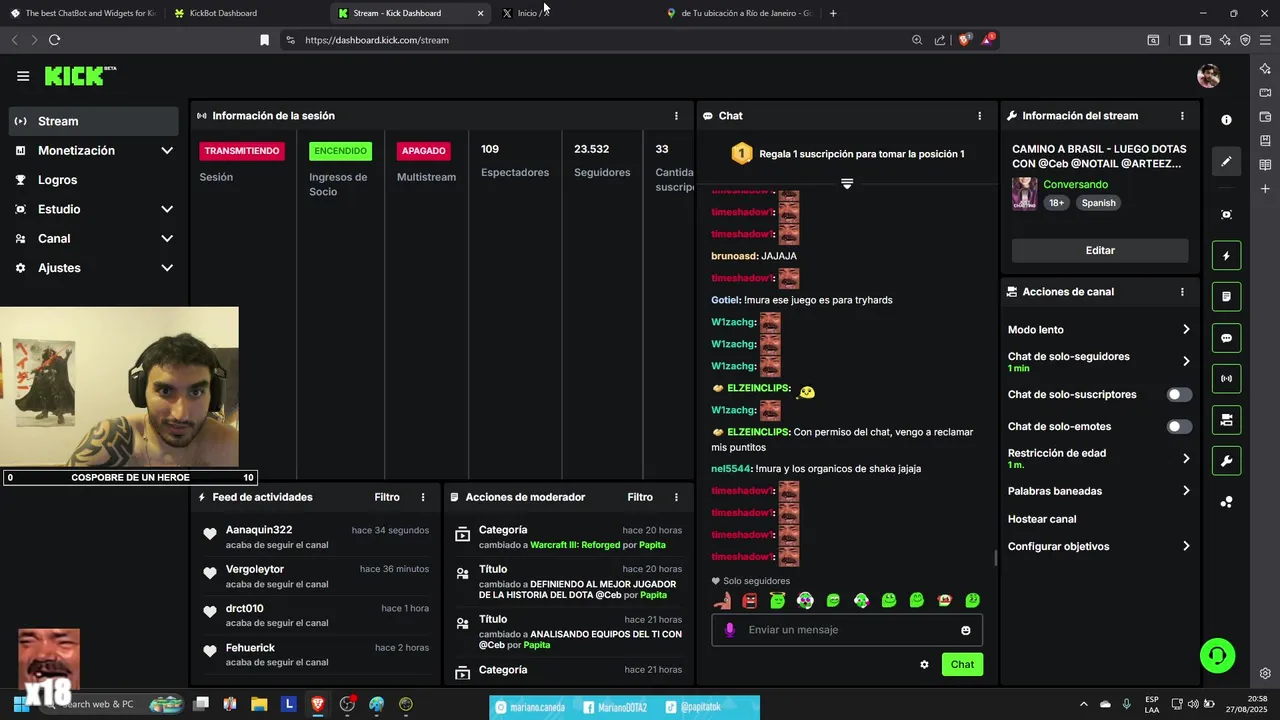Switch to the ChatBot and Widgets browser tab
Screen dimensions: 1280x720
84,13
